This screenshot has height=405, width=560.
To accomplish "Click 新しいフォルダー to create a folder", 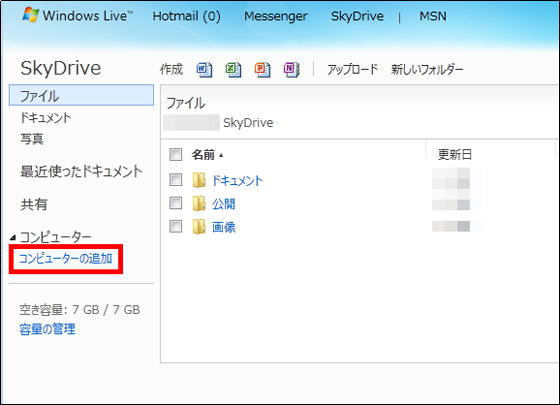I will 427,69.
